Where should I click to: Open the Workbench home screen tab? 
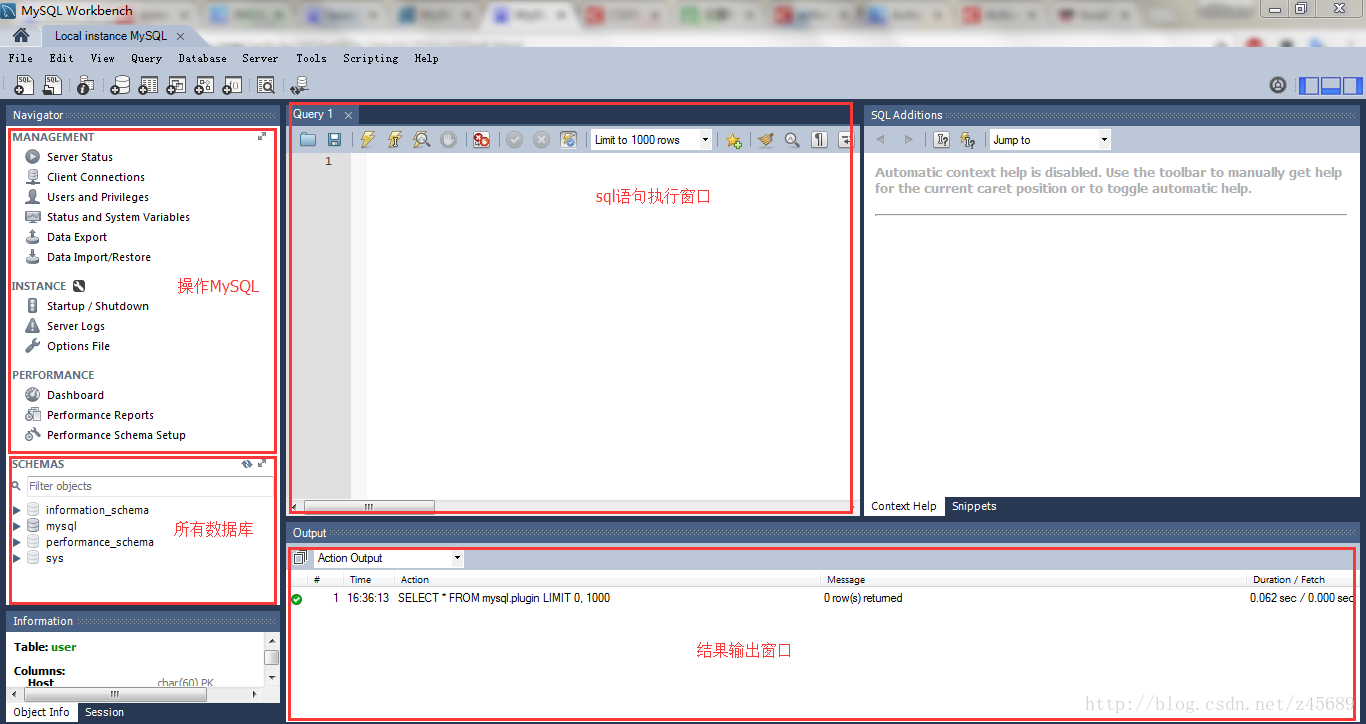click(x=20, y=35)
